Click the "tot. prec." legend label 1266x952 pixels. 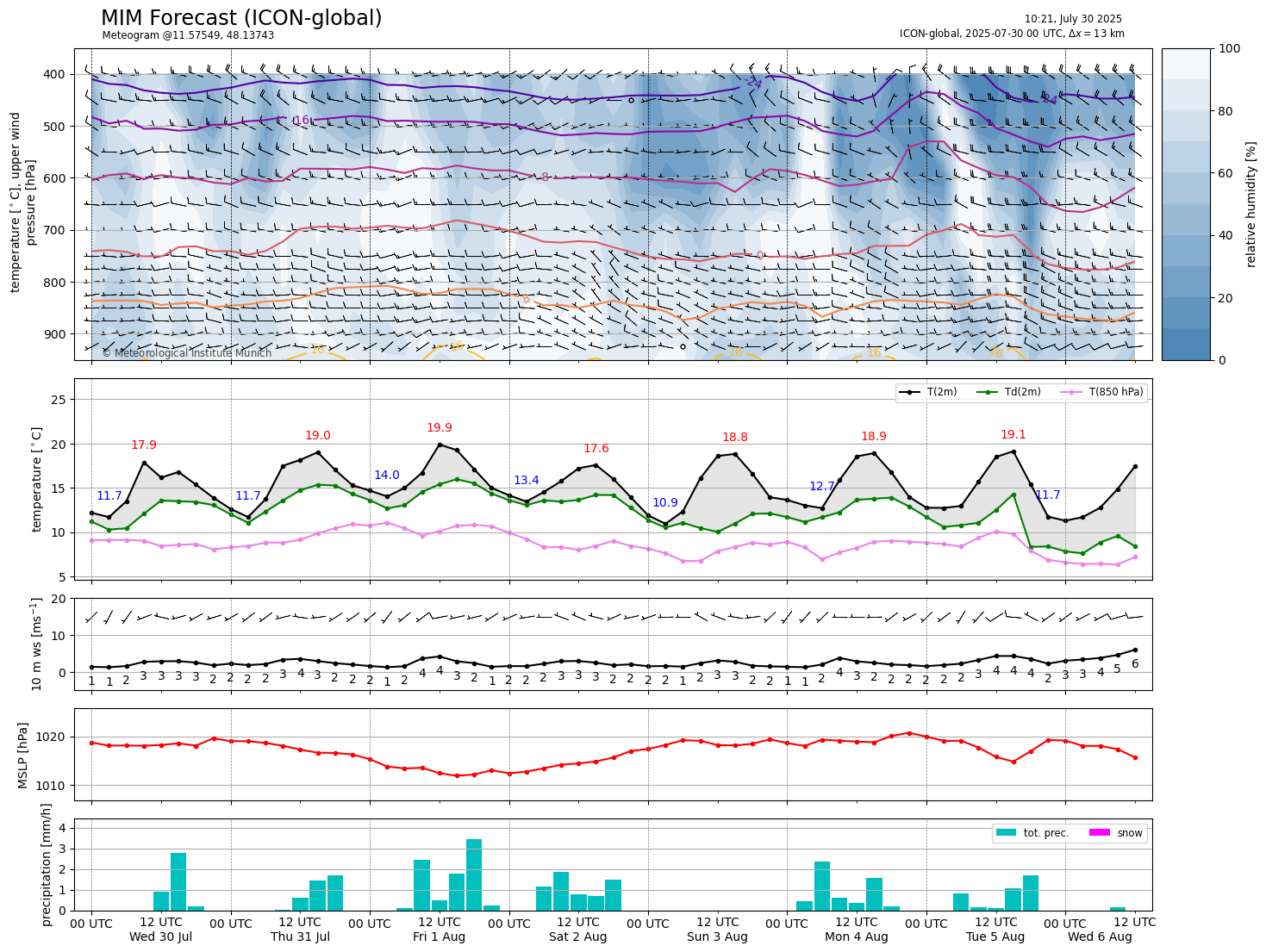(1046, 833)
